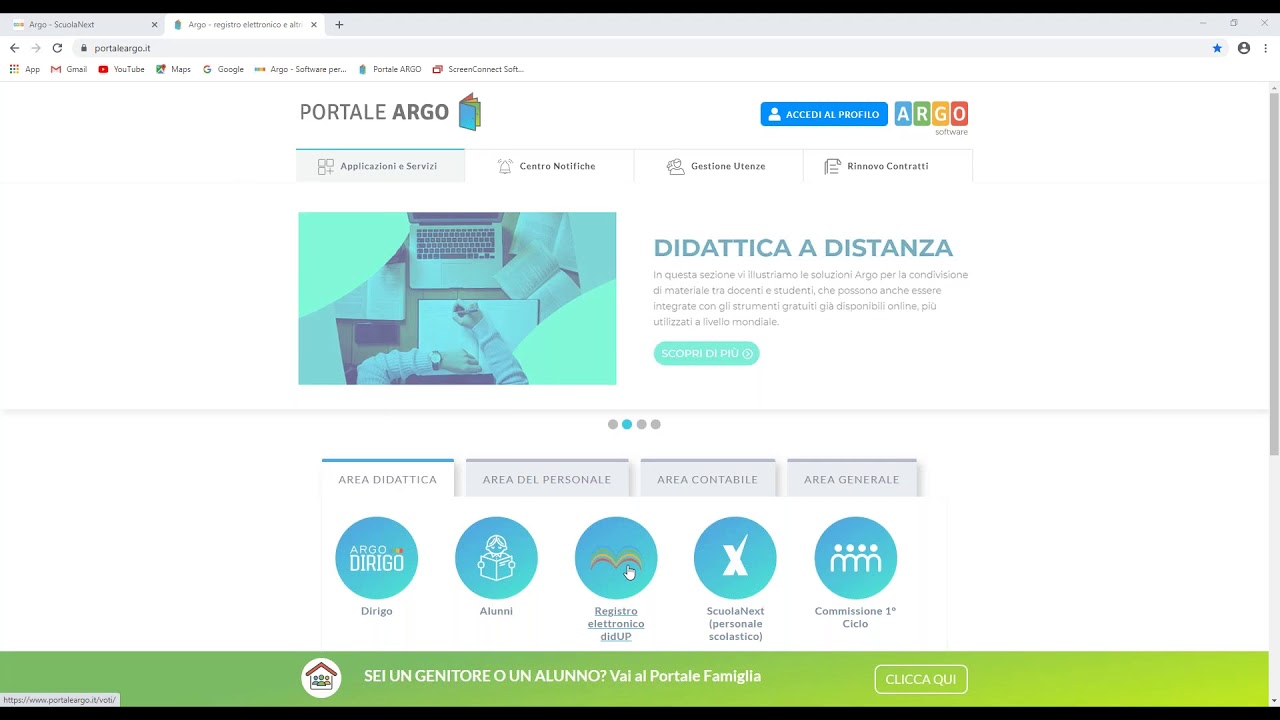View the site lock security icon
1280x720 pixels.
(84, 48)
